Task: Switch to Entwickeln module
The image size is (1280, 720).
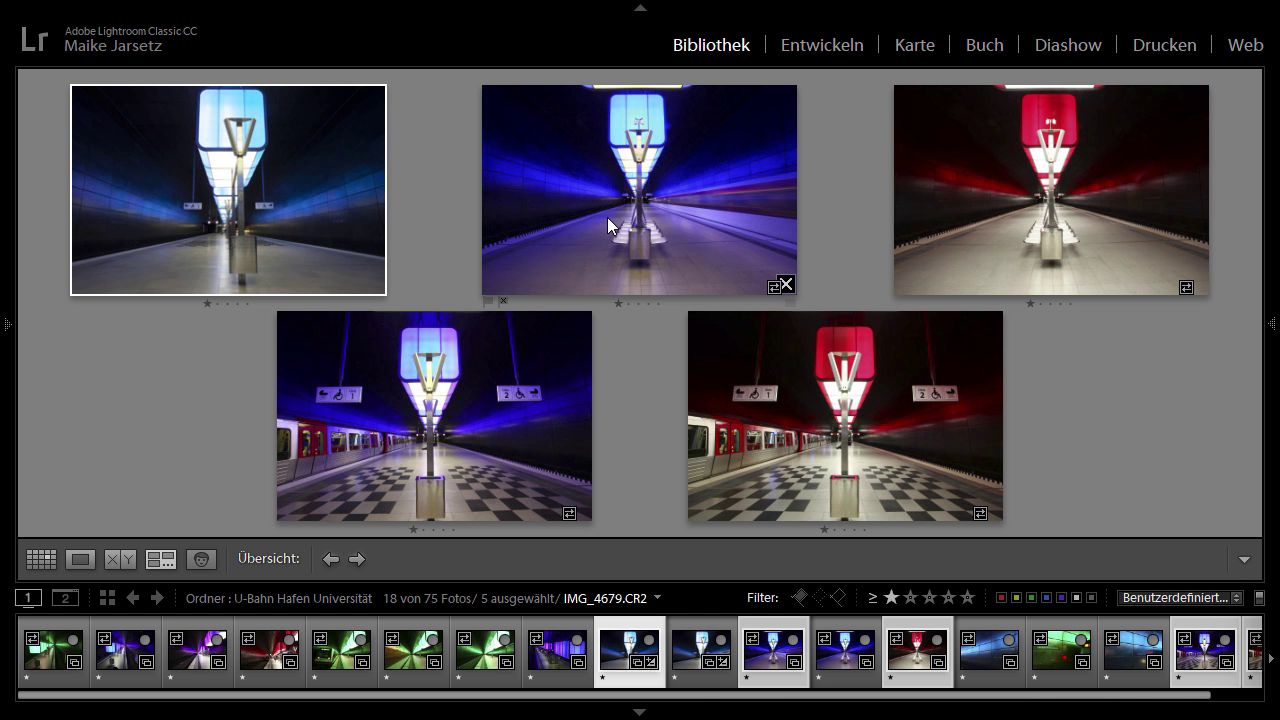Action: click(822, 45)
